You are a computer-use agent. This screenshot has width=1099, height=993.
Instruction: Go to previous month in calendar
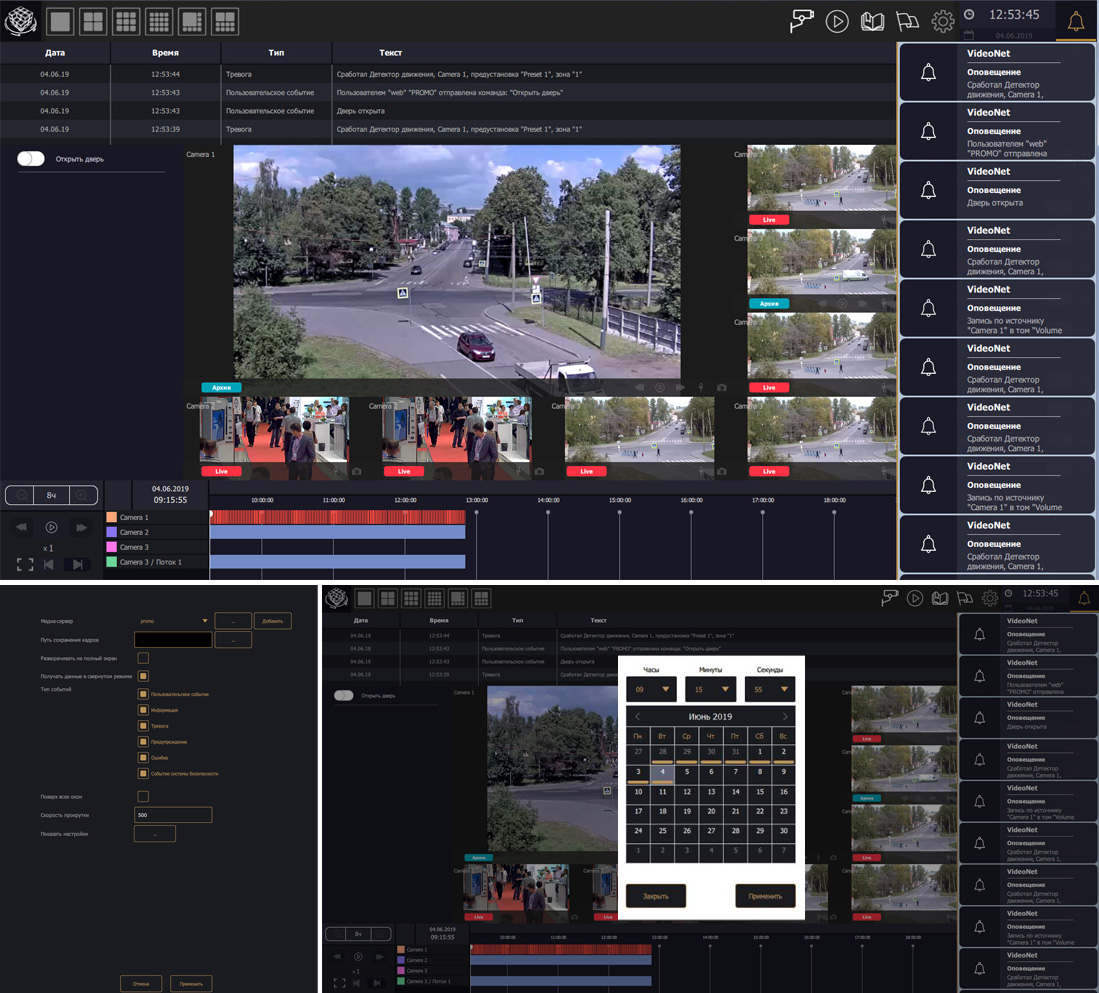click(x=637, y=716)
